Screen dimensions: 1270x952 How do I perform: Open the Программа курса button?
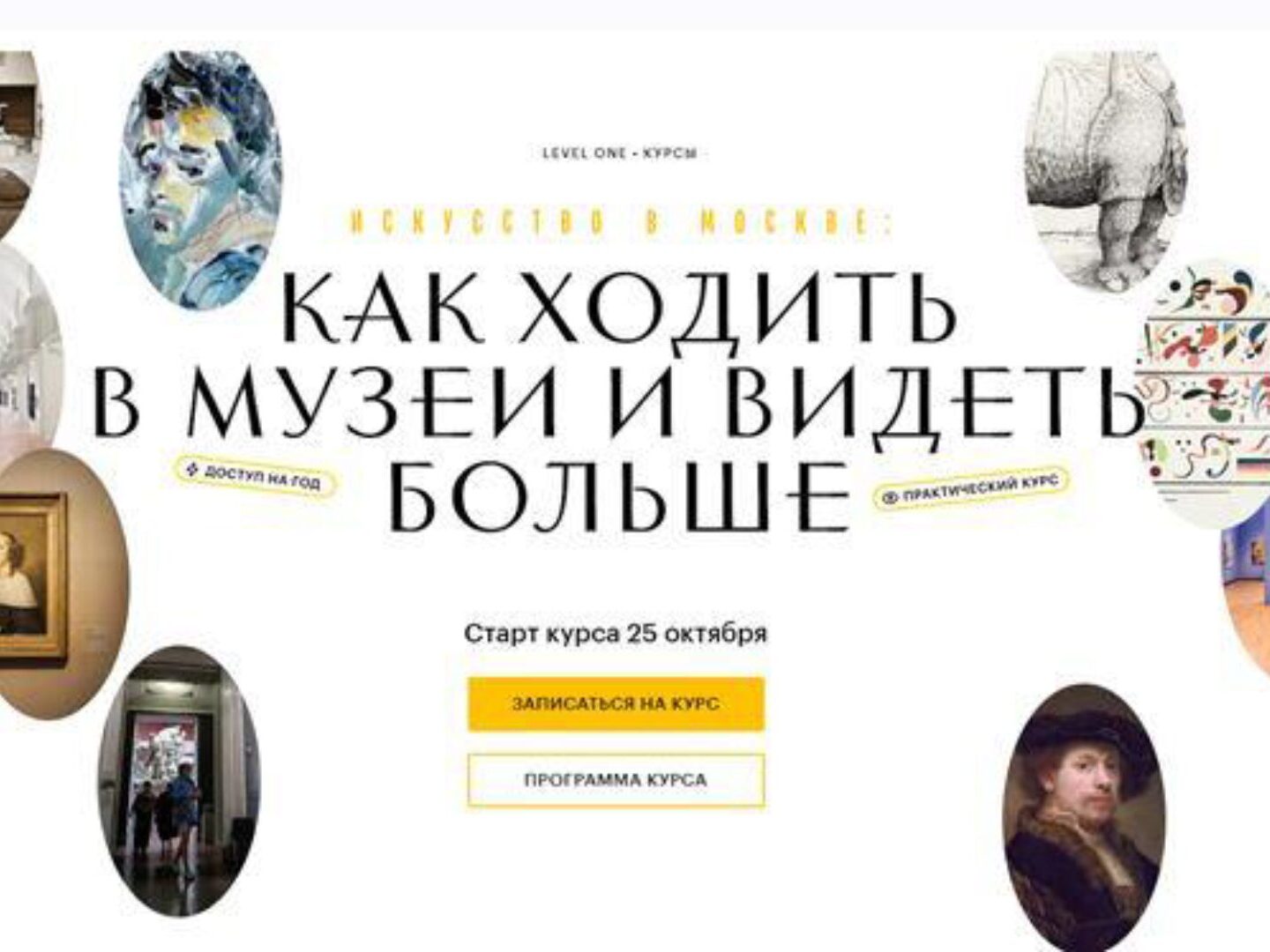click(616, 780)
